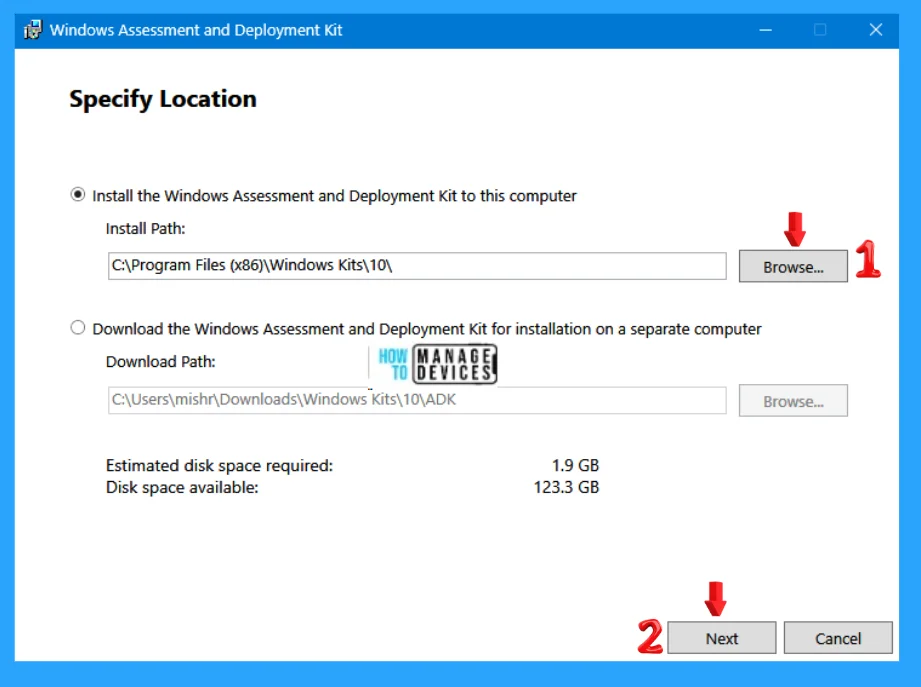This screenshot has width=921, height=687.
Task: Click the Install Path text field
Action: (417, 266)
